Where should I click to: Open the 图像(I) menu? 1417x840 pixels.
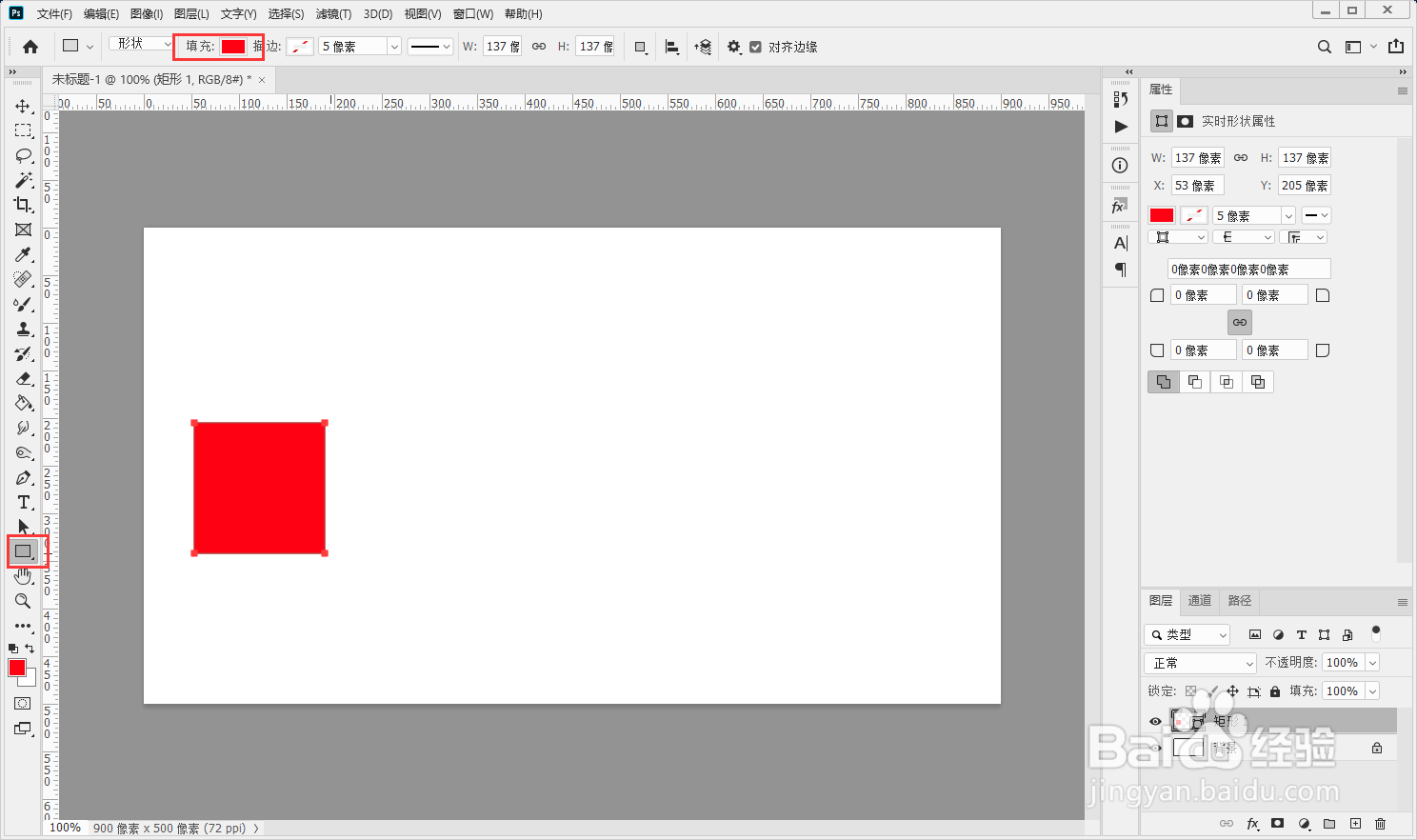(x=147, y=14)
